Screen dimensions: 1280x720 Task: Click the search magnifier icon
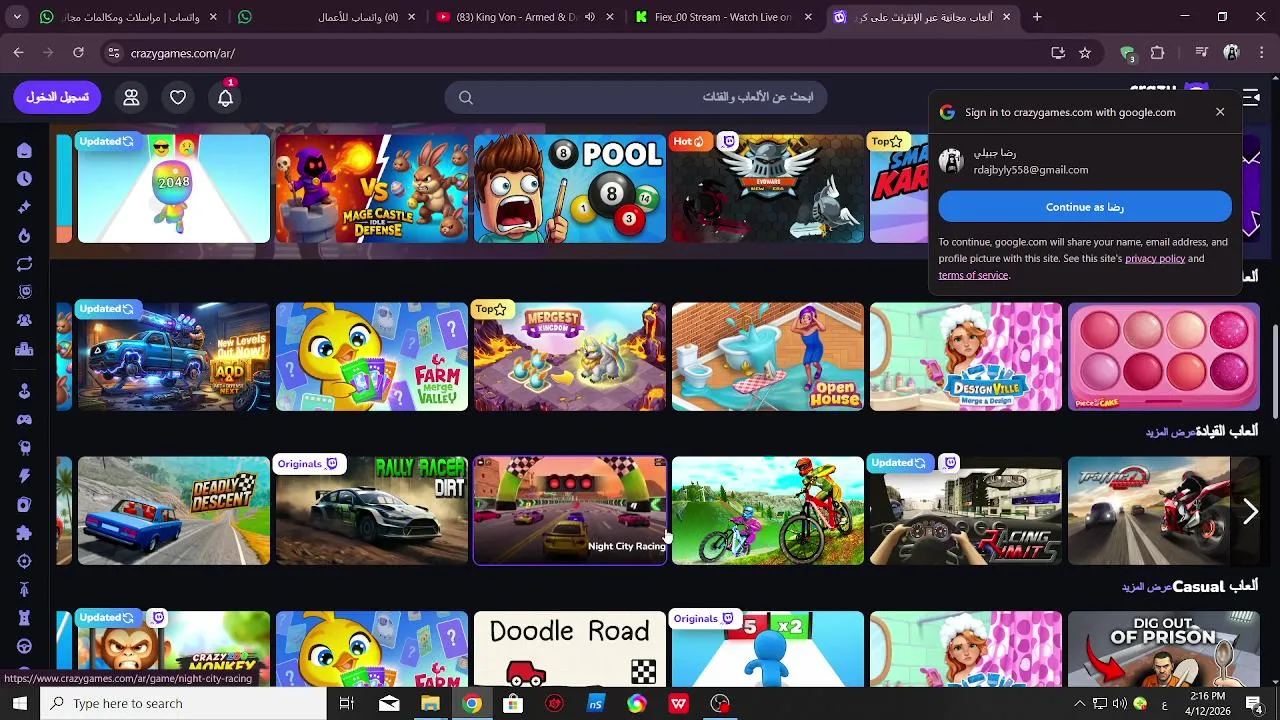tap(466, 97)
